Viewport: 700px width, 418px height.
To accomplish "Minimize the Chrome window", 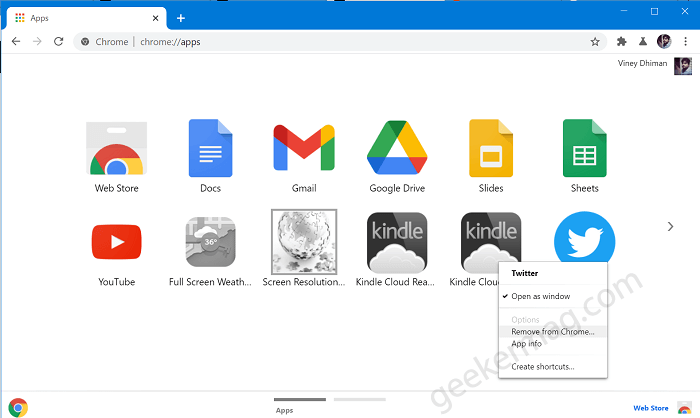I will pyautogui.click(x=624, y=11).
